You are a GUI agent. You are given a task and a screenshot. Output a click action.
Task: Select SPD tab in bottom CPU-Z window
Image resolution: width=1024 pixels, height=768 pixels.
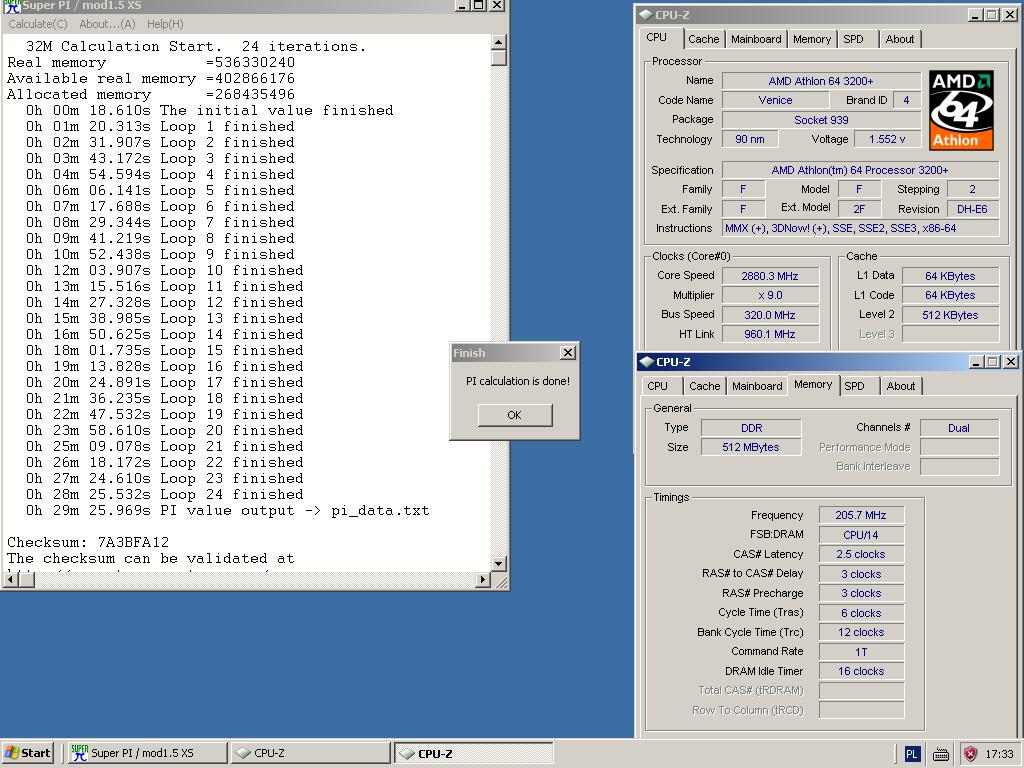854,386
